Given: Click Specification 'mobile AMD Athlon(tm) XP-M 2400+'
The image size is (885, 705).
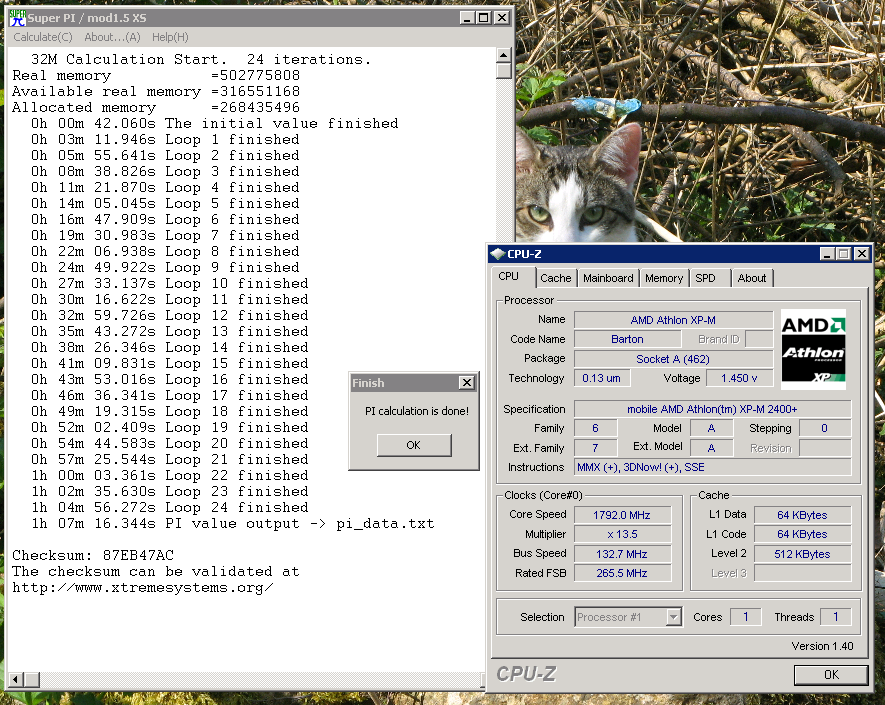Looking at the screenshot, I should coord(712,409).
